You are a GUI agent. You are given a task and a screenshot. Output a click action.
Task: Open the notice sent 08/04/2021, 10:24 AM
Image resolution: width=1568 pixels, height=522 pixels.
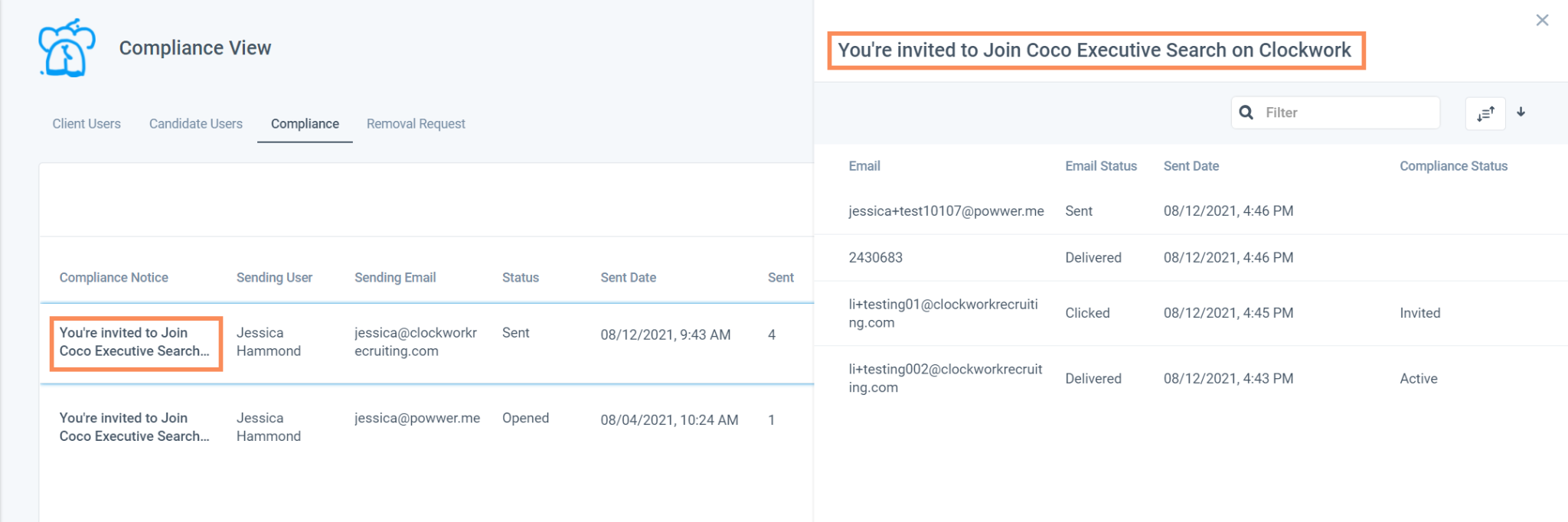136,427
